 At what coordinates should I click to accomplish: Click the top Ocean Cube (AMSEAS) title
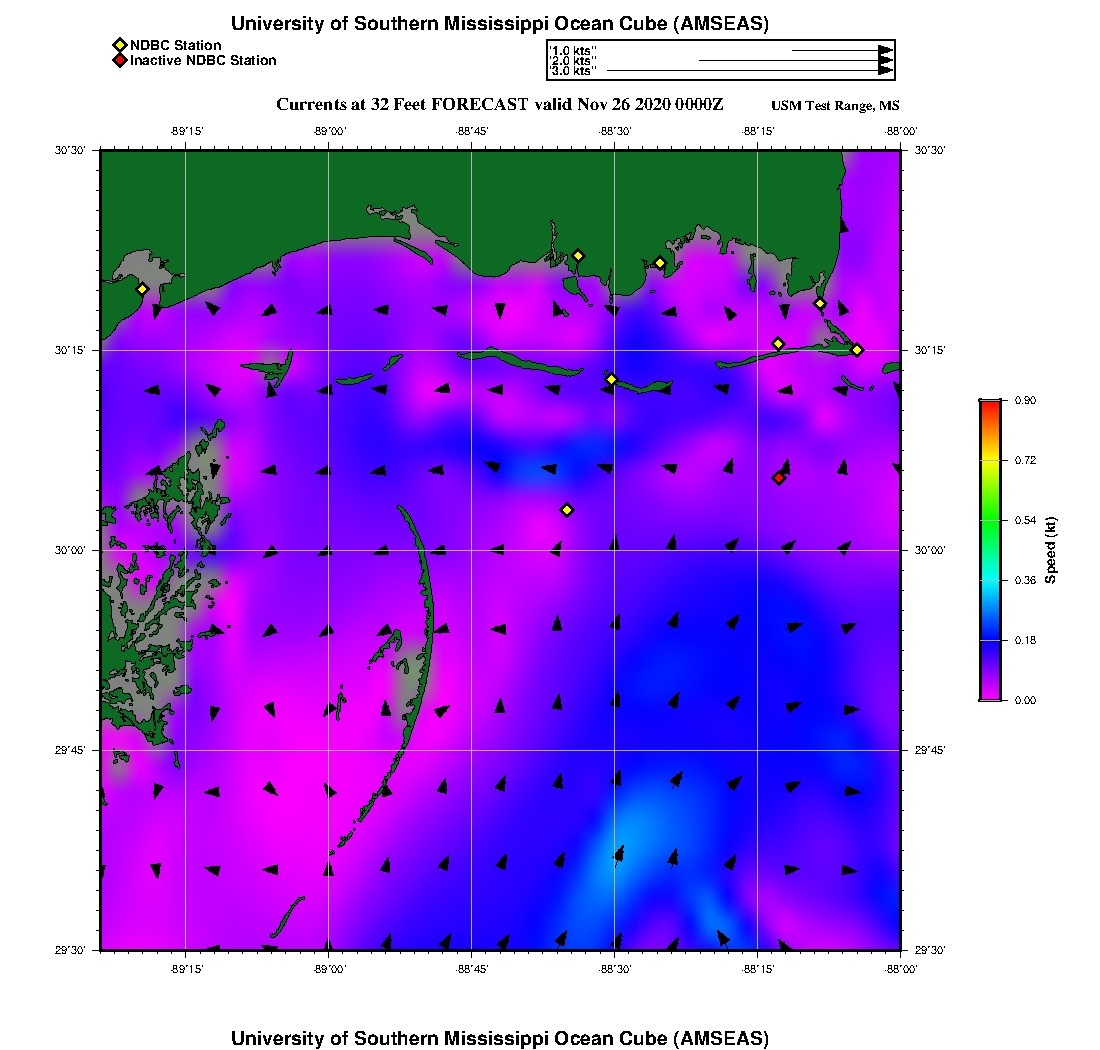pos(500,23)
